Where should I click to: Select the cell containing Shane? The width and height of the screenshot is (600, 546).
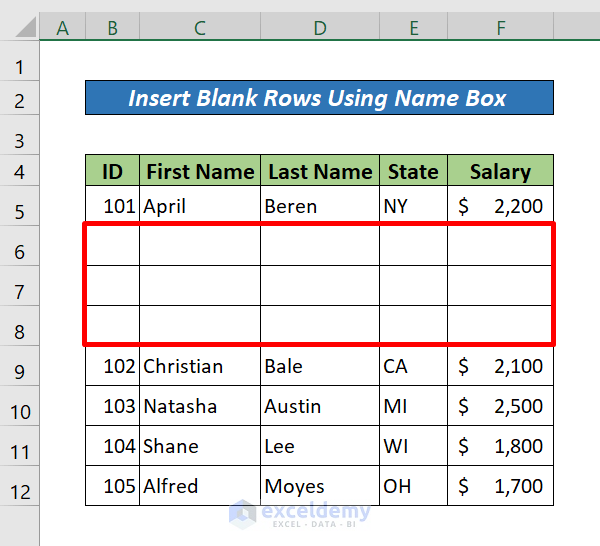click(x=200, y=446)
